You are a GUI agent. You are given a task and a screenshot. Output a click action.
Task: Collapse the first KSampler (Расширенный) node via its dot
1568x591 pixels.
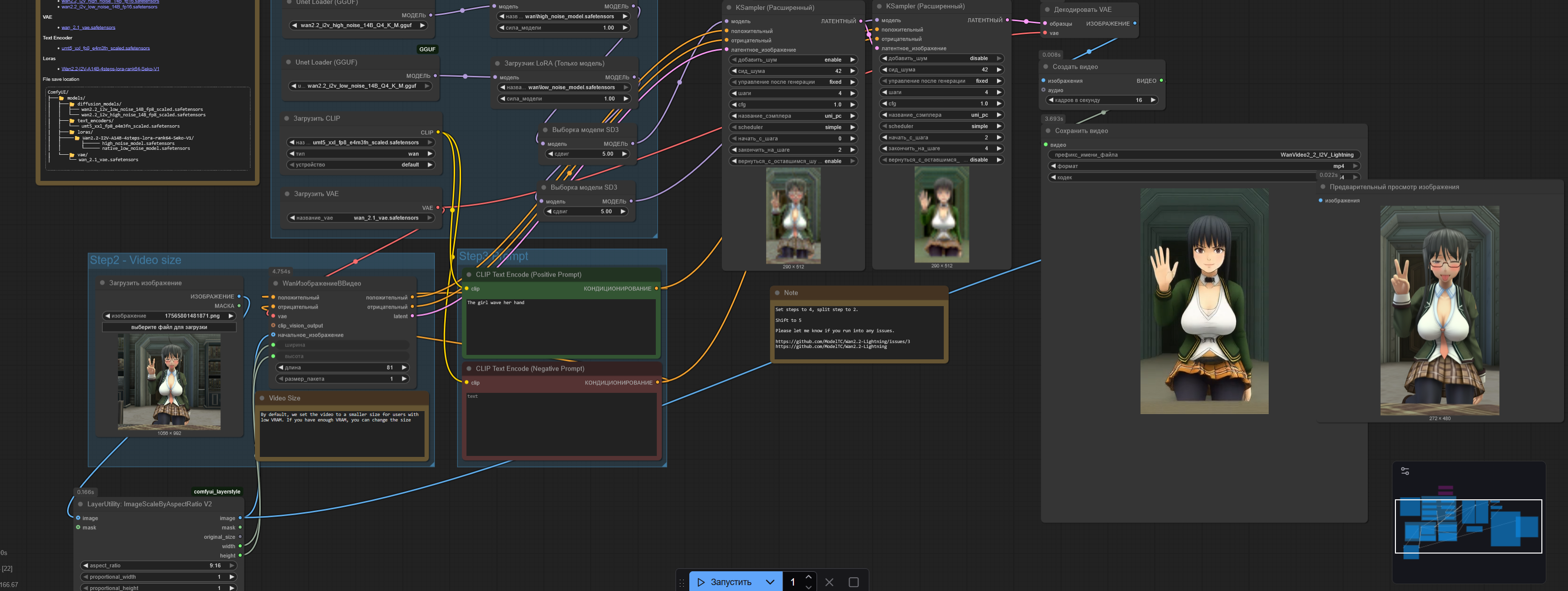click(729, 8)
